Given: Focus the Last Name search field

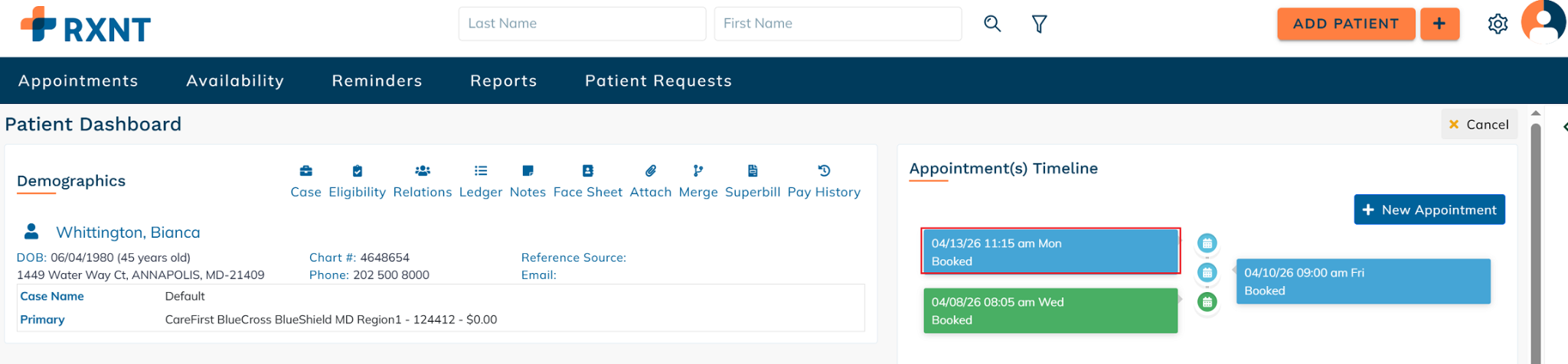Looking at the screenshot, I should click(582, 24).
